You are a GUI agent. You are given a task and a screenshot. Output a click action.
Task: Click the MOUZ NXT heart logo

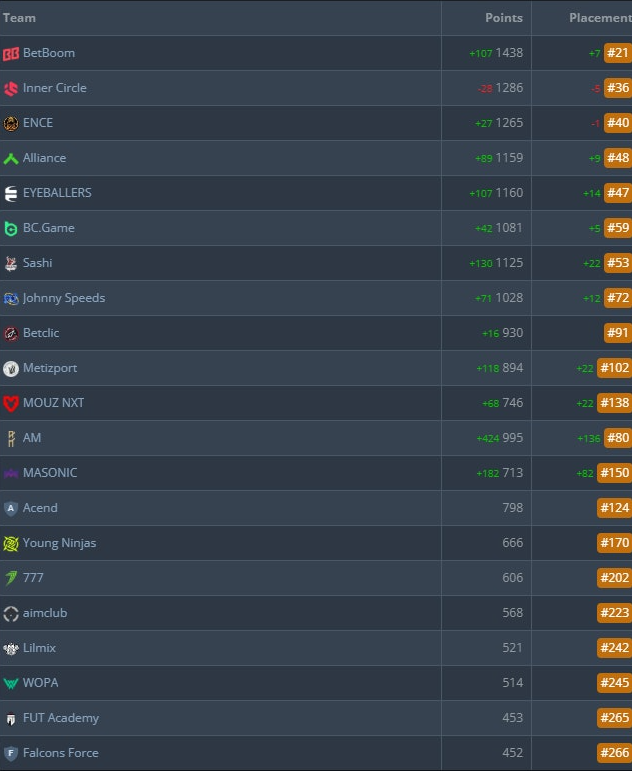pyautogui.click(x=11, y=403)
